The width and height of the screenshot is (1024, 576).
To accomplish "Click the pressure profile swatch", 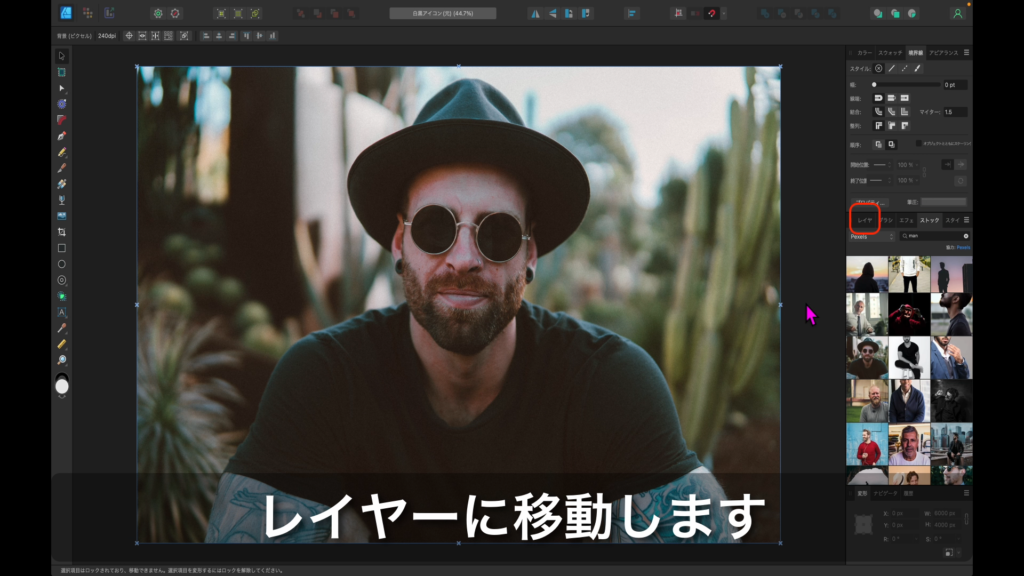I will point(944,202).
